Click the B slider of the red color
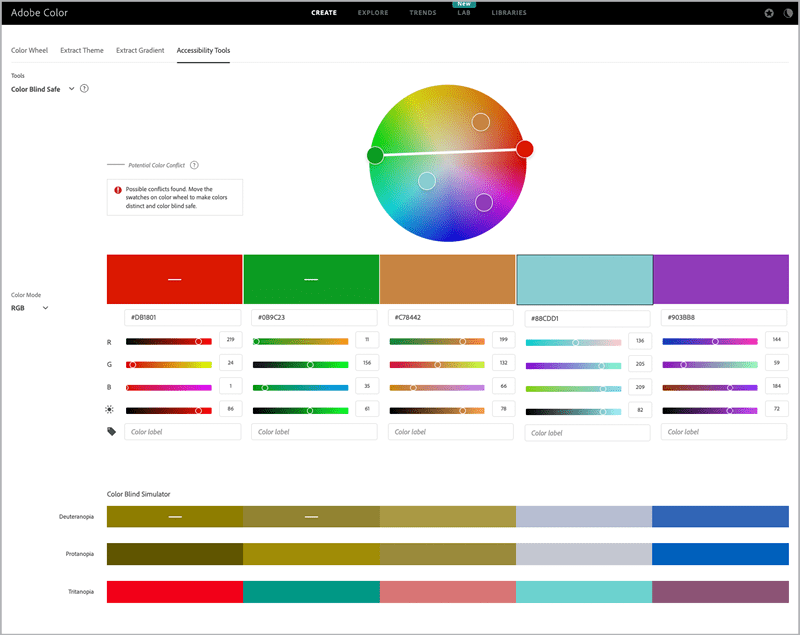This screenshot has height=635, width=800. pyautogui.click(x=169, y=388)
